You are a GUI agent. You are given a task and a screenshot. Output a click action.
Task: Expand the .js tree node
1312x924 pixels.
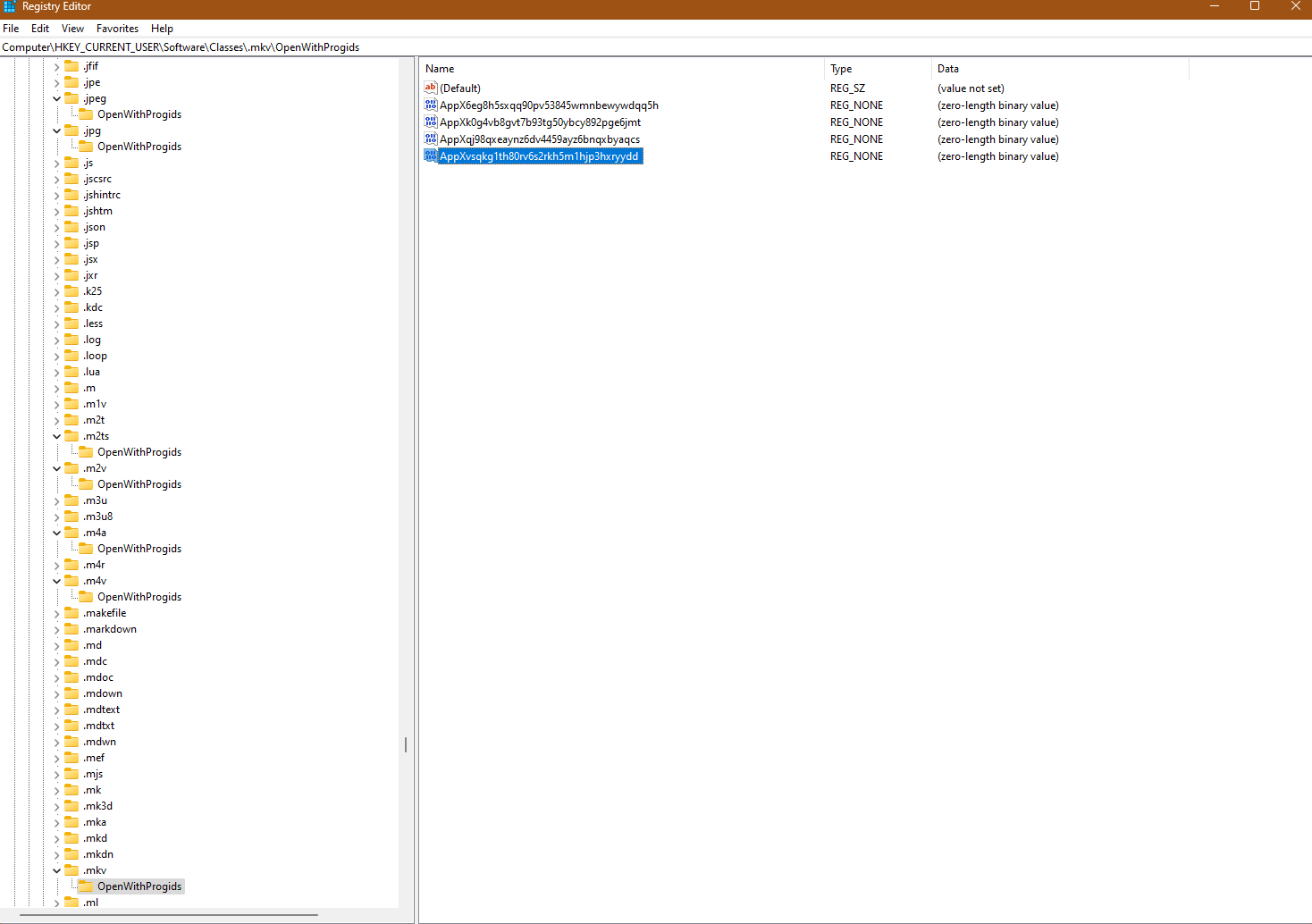(57, 163)
